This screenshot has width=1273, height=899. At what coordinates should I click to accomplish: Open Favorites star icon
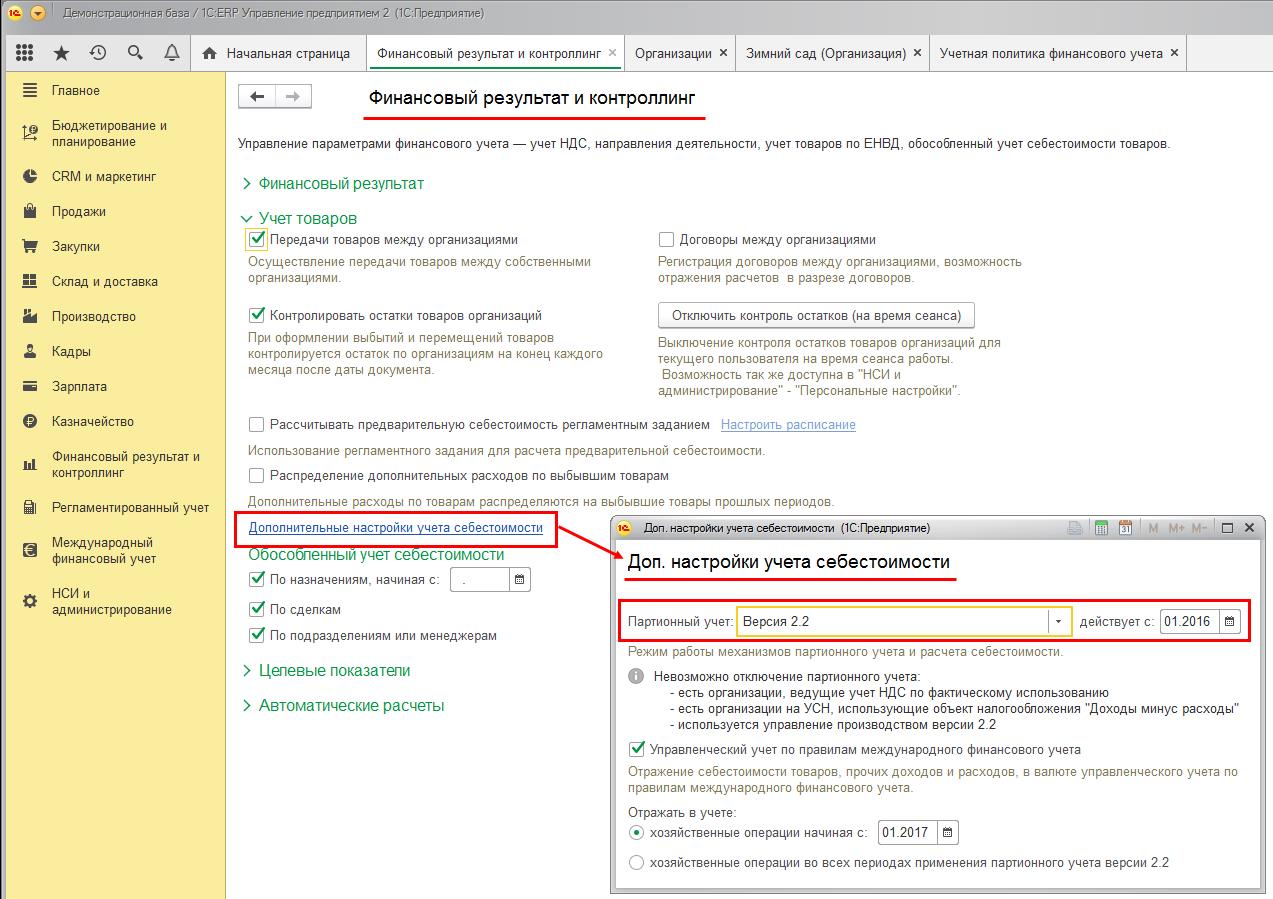tap(61, 53)
